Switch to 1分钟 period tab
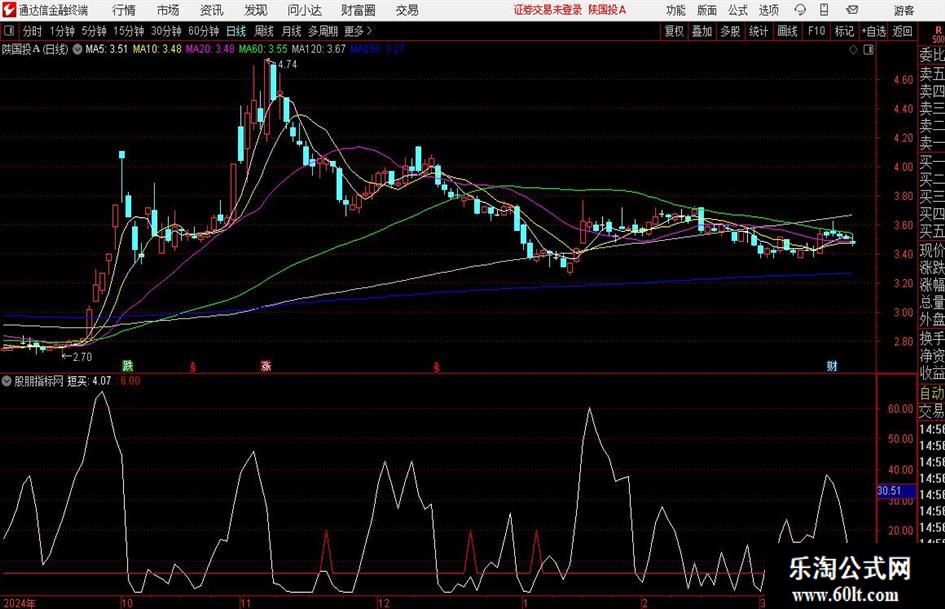Screen dimensions: 945x609 (62, 31)
